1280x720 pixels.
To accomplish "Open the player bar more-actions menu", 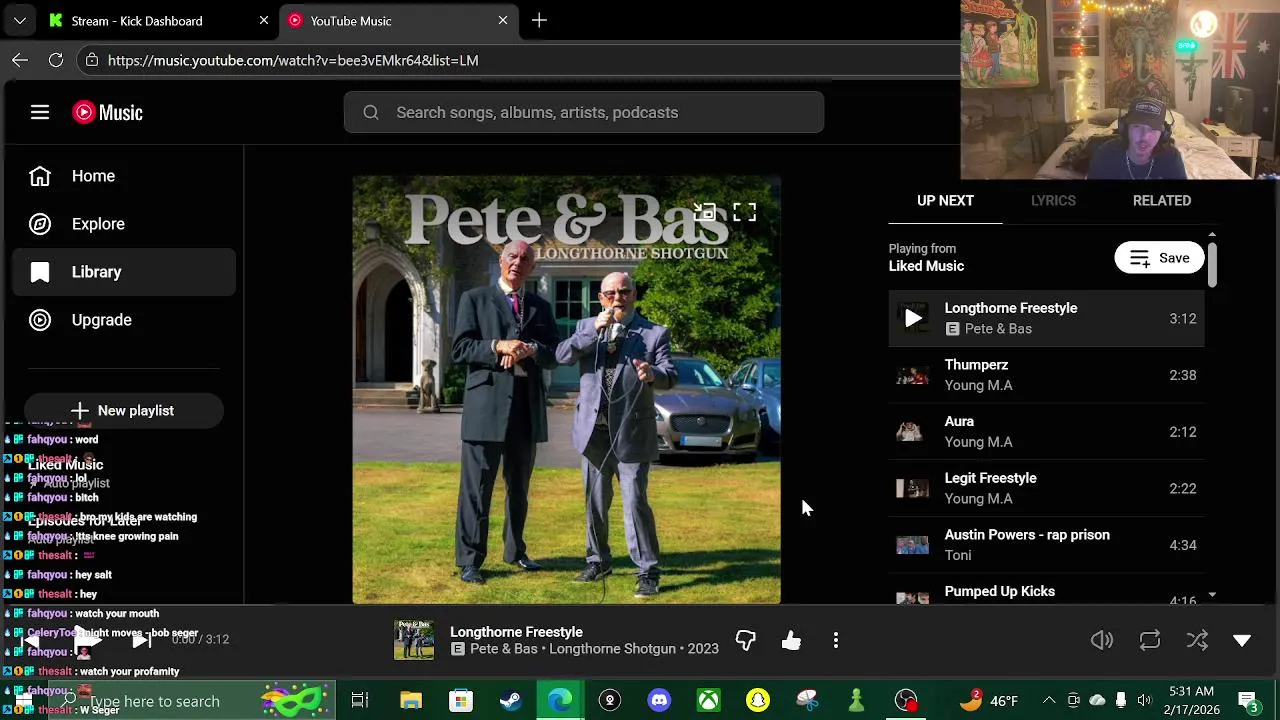I will point(836,640).
